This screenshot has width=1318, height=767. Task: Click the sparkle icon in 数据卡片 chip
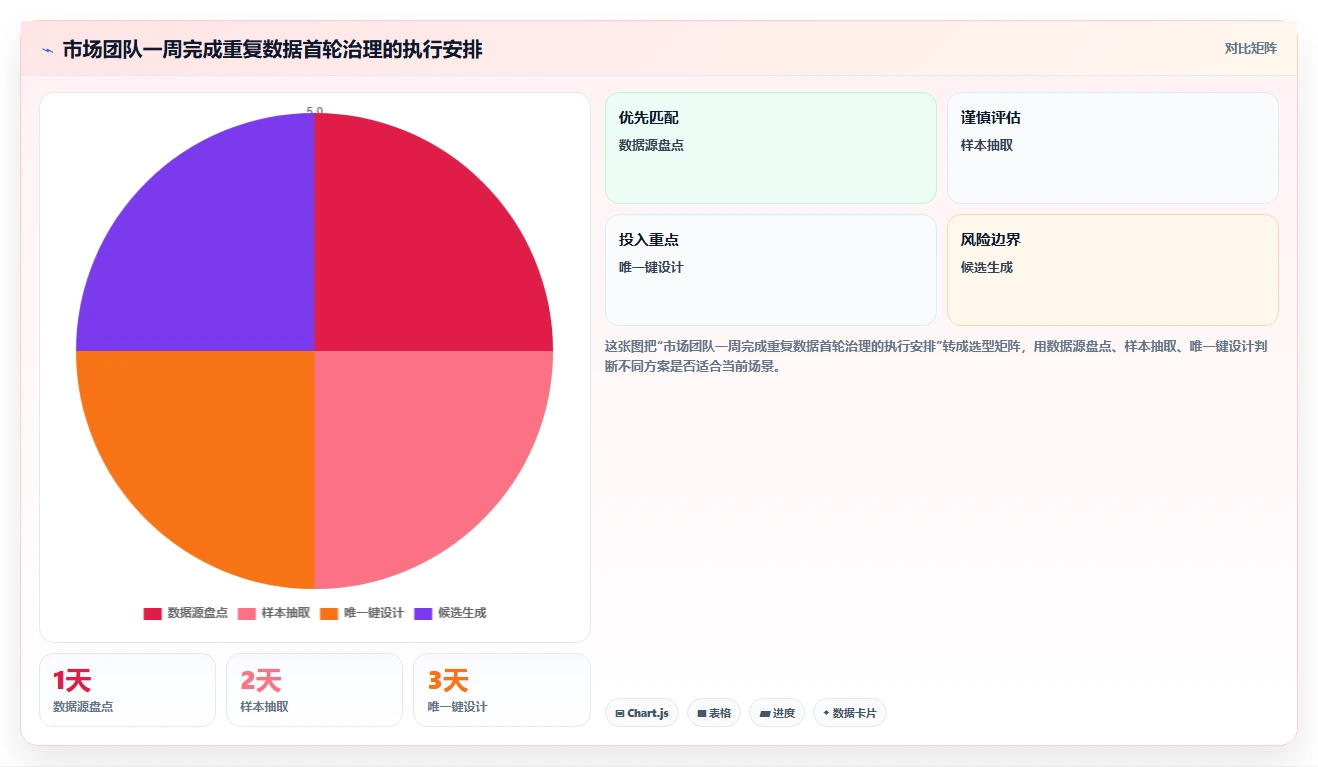click(826, 713)
